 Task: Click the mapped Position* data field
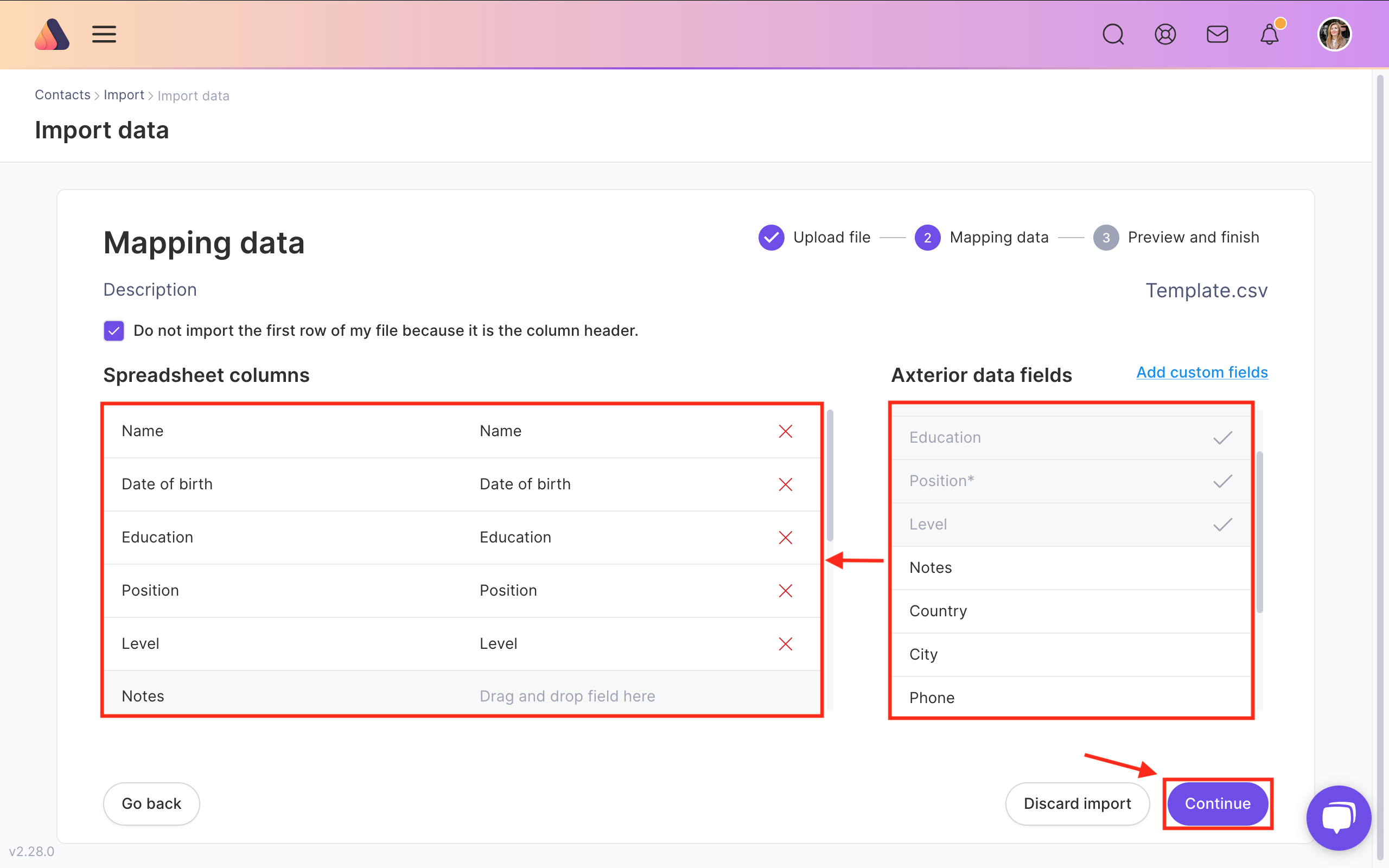tap(1071, 481)
